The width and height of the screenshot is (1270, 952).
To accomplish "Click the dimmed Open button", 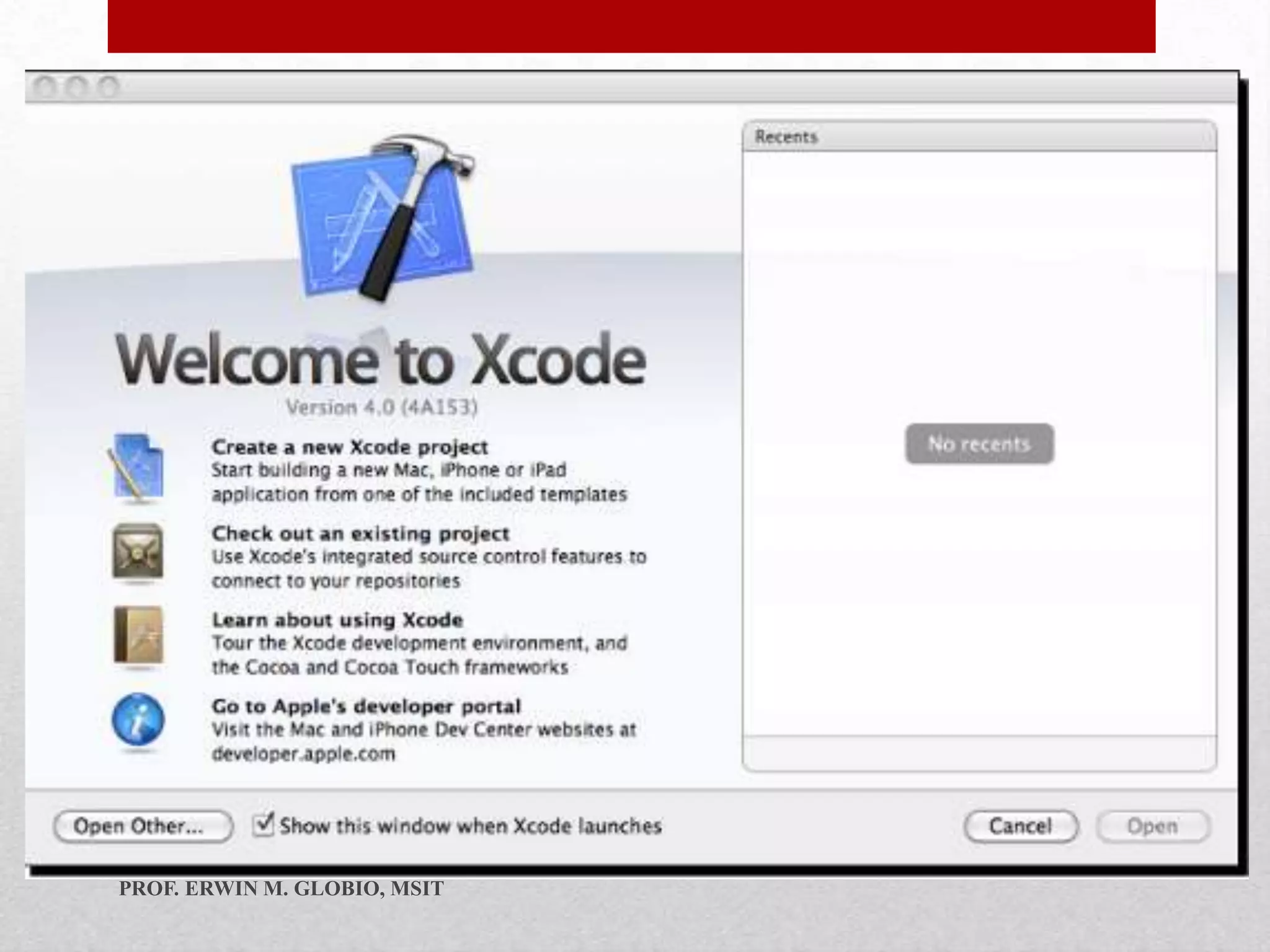I will point(1152,826).
